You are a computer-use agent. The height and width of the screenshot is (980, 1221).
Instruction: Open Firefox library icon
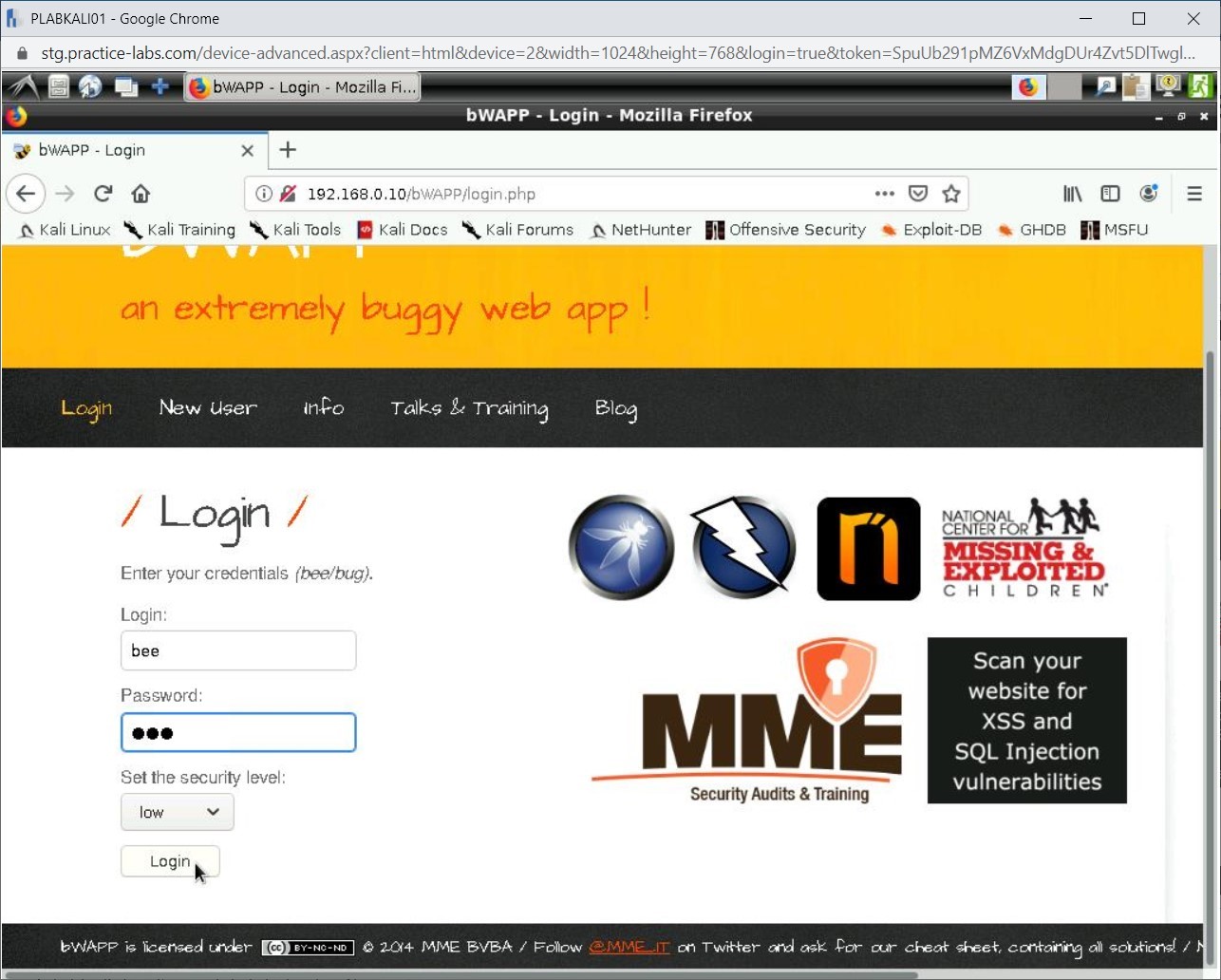1072,194
